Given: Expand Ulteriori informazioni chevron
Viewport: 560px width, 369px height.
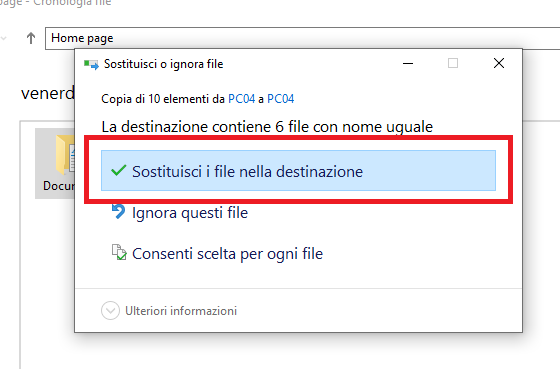Looking at the screenshot, I should tap(110, 311).
